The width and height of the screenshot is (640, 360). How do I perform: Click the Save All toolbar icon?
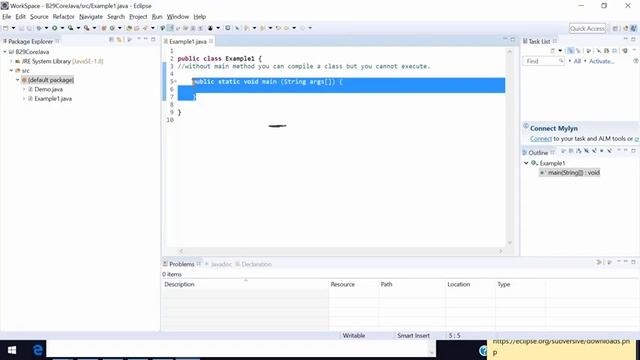[x=29, y=28]
